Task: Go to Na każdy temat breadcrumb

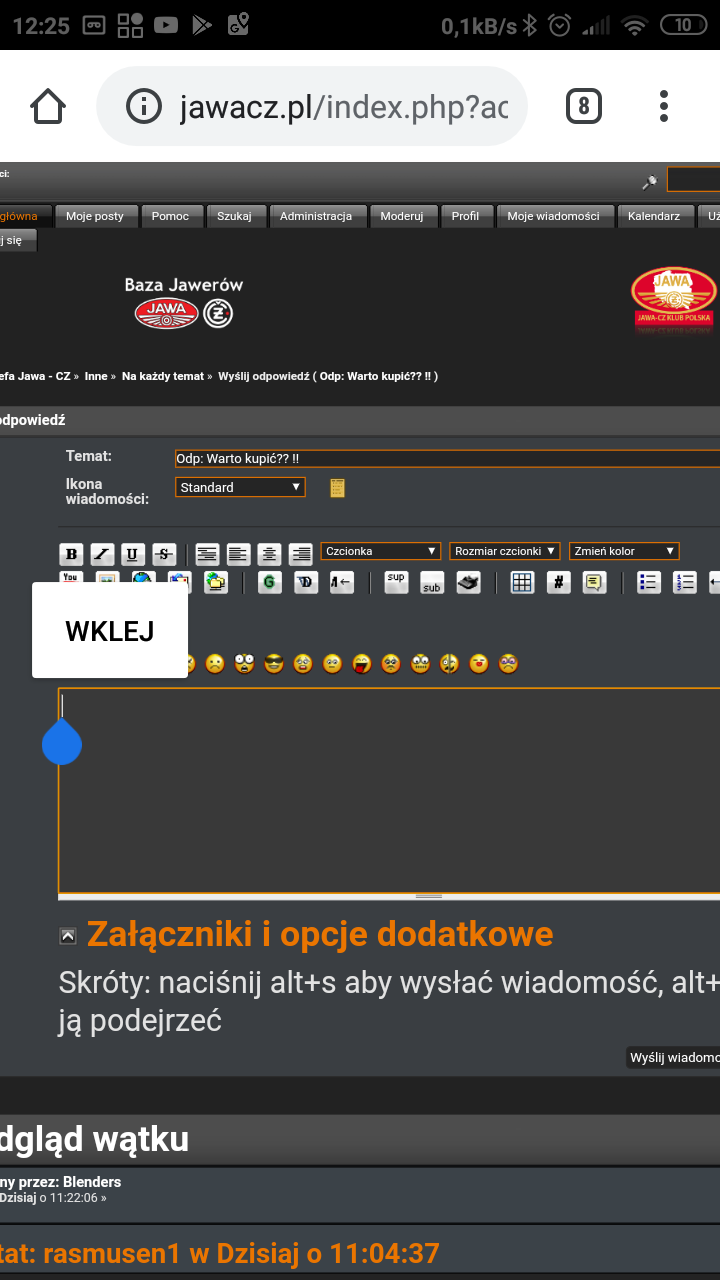Action: 163,376
